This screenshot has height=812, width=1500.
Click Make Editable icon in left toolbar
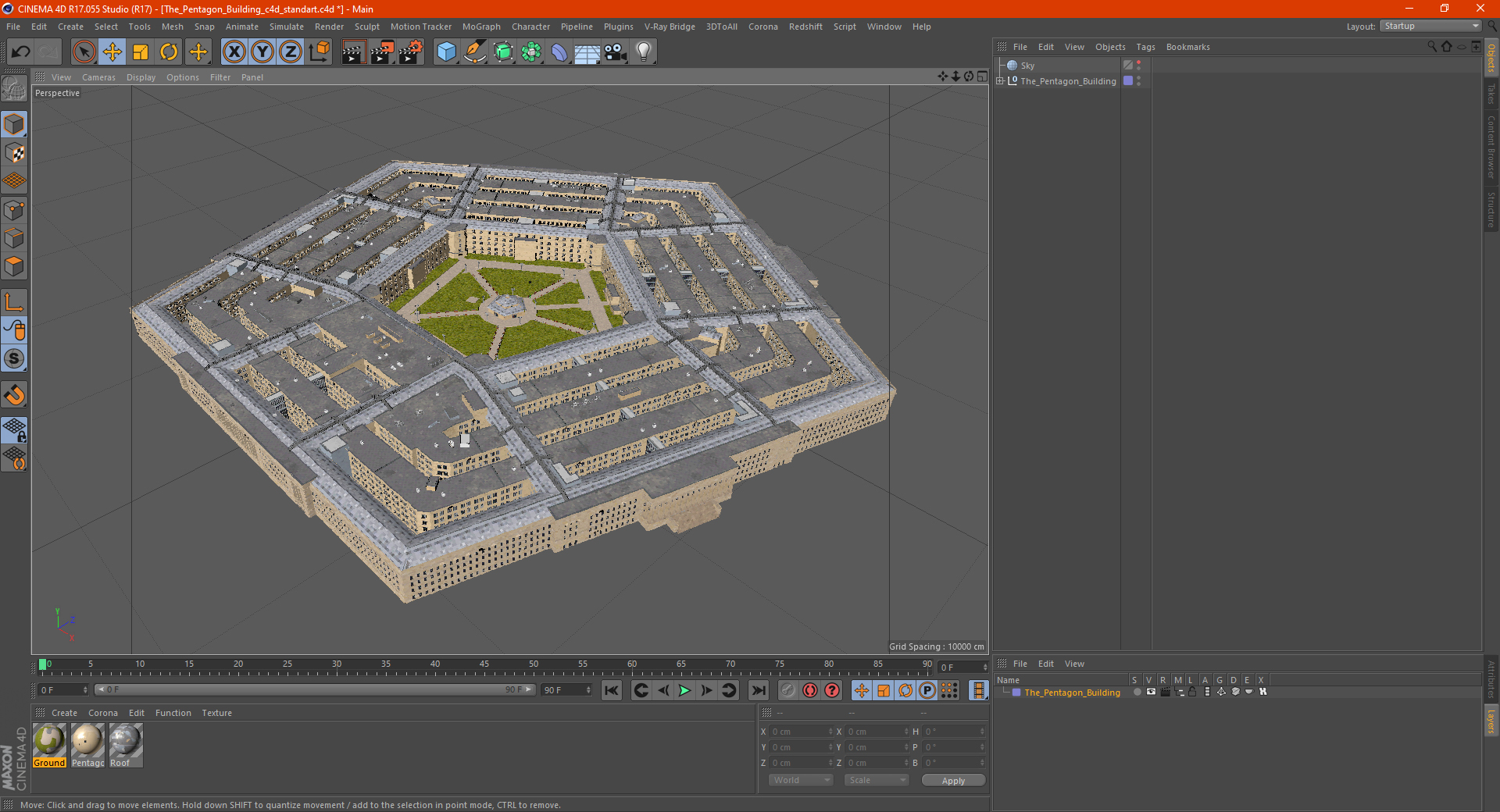pyautogui.click(x=14, y=89)
